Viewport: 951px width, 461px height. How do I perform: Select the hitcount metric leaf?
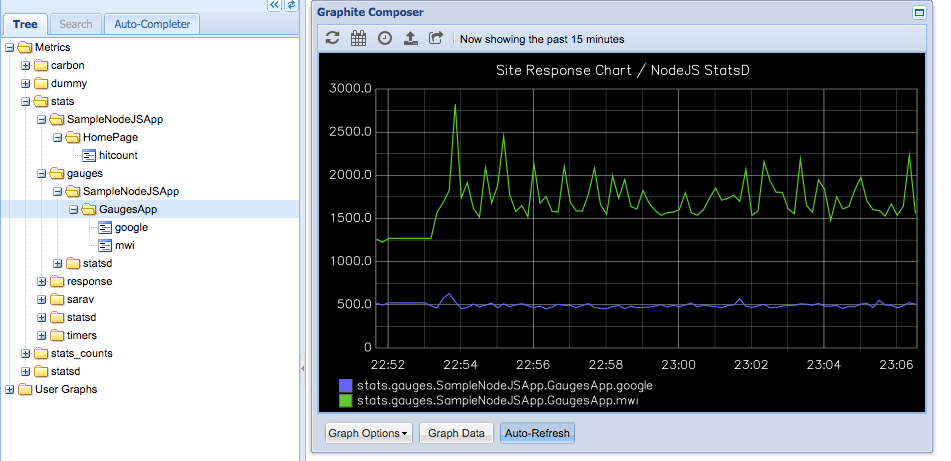tap(118, 155)
